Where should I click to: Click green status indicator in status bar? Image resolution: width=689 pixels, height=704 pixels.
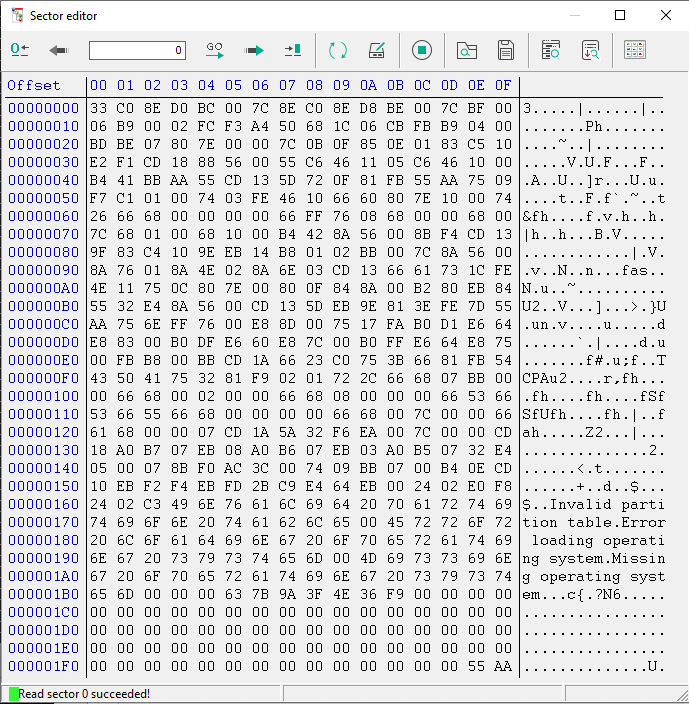(13, 694)
